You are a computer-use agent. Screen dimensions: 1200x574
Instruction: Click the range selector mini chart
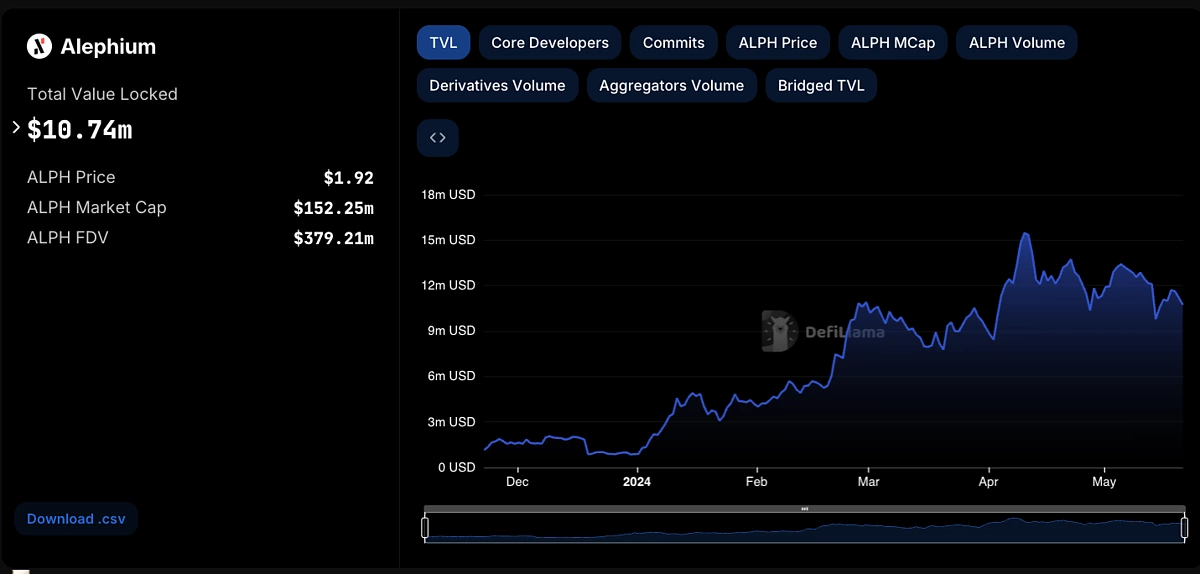(805, 527)
